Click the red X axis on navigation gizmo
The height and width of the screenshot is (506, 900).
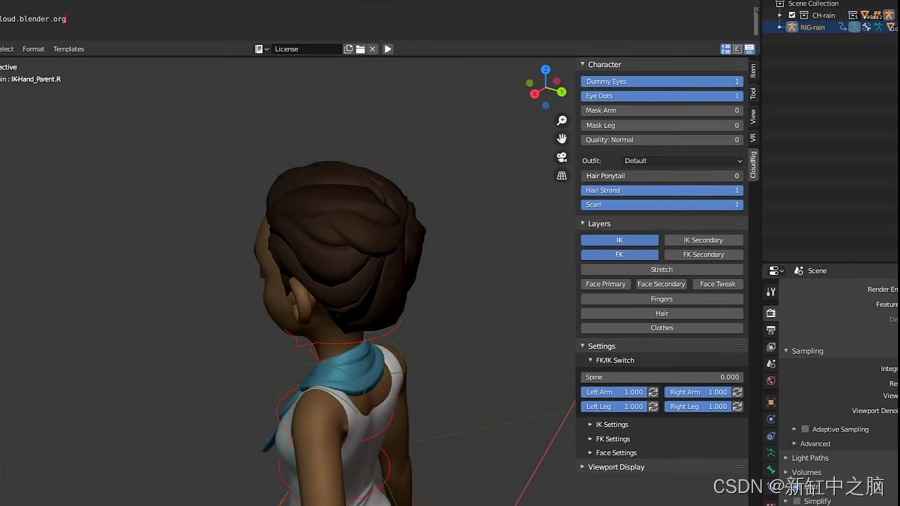tap(534, 94)
